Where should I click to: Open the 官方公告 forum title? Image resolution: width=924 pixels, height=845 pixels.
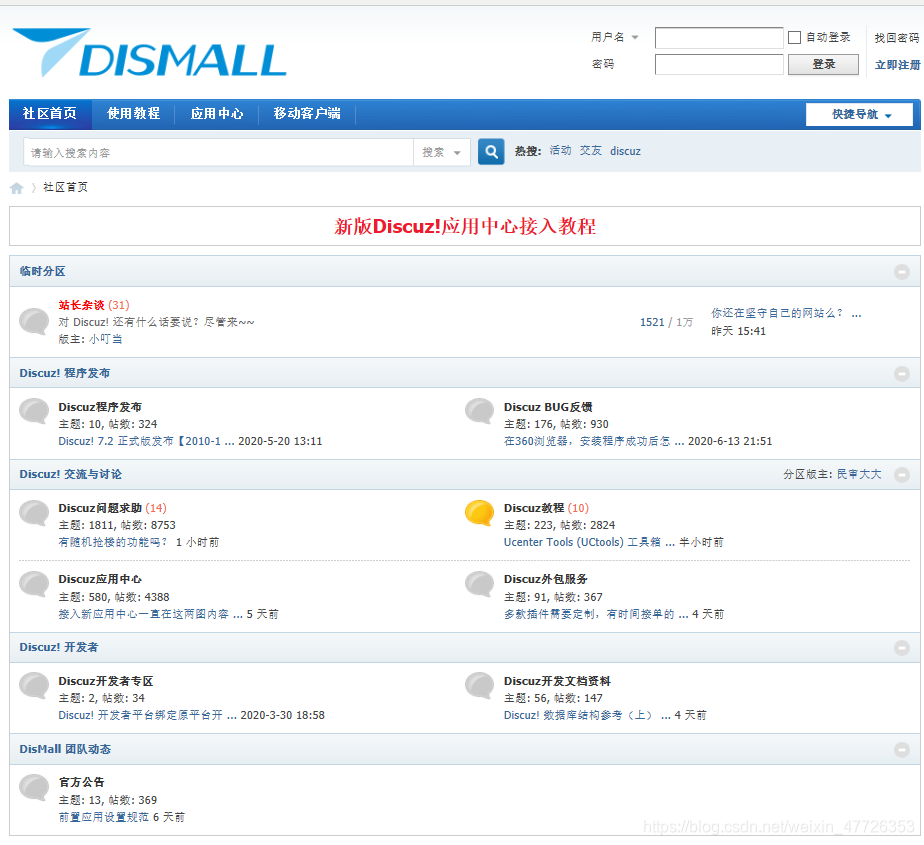tap(81, 783)
